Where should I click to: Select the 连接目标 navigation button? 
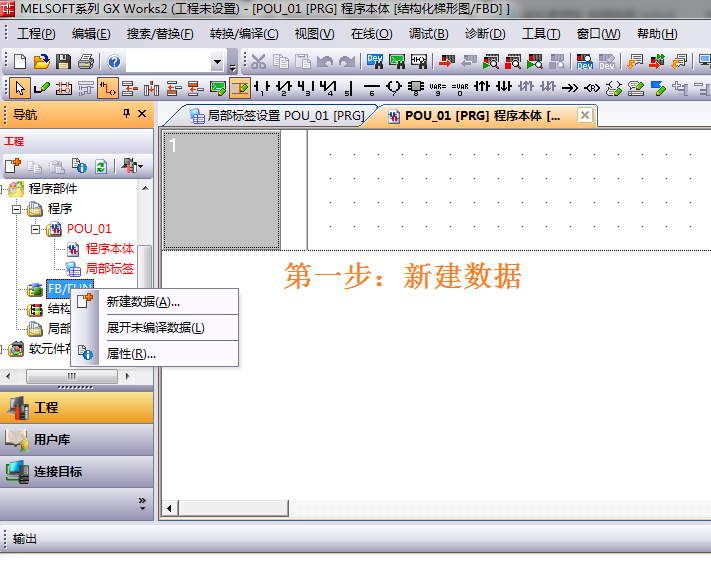coord(77,472)
